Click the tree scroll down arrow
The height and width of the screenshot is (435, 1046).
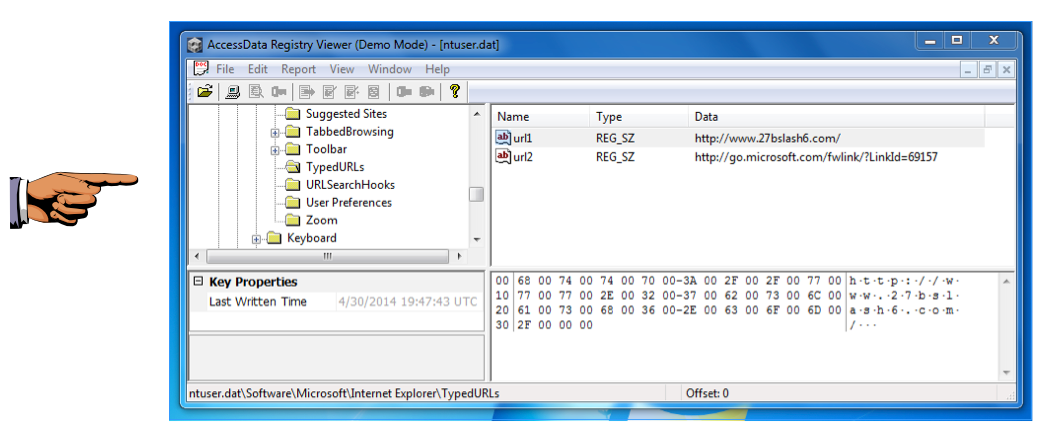tap(476, 240)
